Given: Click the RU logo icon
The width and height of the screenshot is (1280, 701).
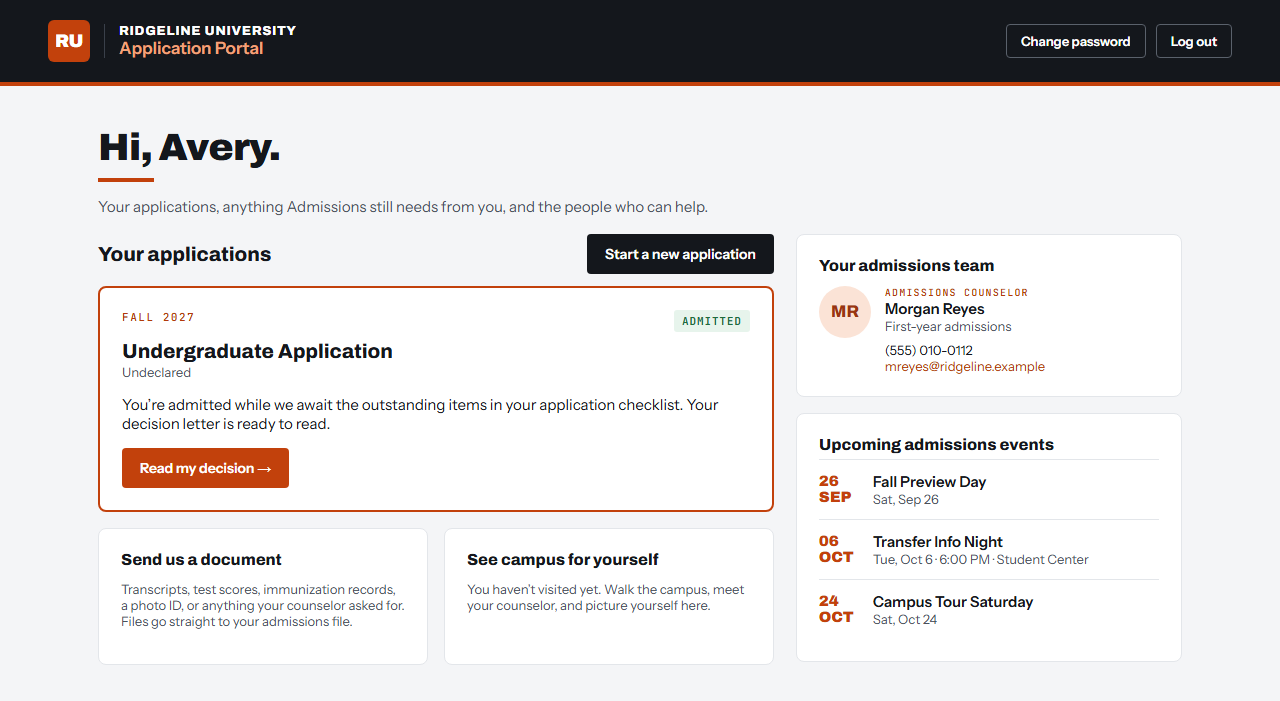Looking at the screenshot, I should tap(69, 41).
